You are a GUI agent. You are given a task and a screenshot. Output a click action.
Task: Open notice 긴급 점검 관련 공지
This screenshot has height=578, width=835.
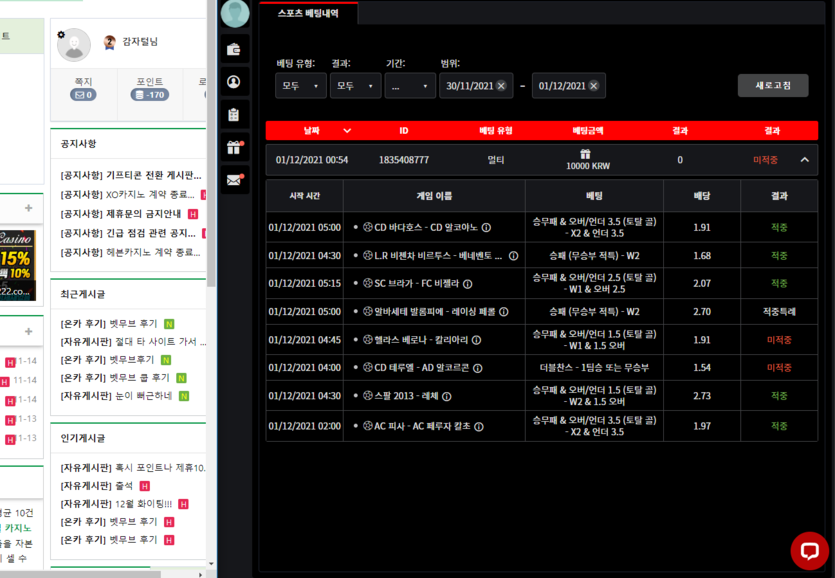[x=128, y=233]
